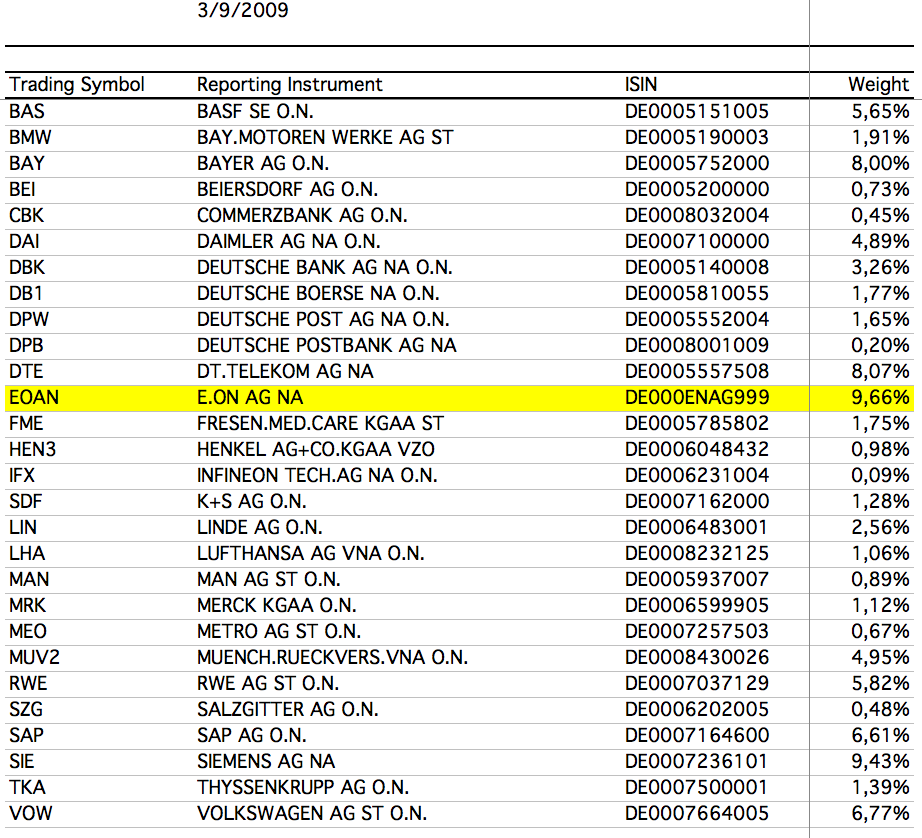Click weight value 8,00%
This screenshot has height=838, width=922.
[880, 163]
